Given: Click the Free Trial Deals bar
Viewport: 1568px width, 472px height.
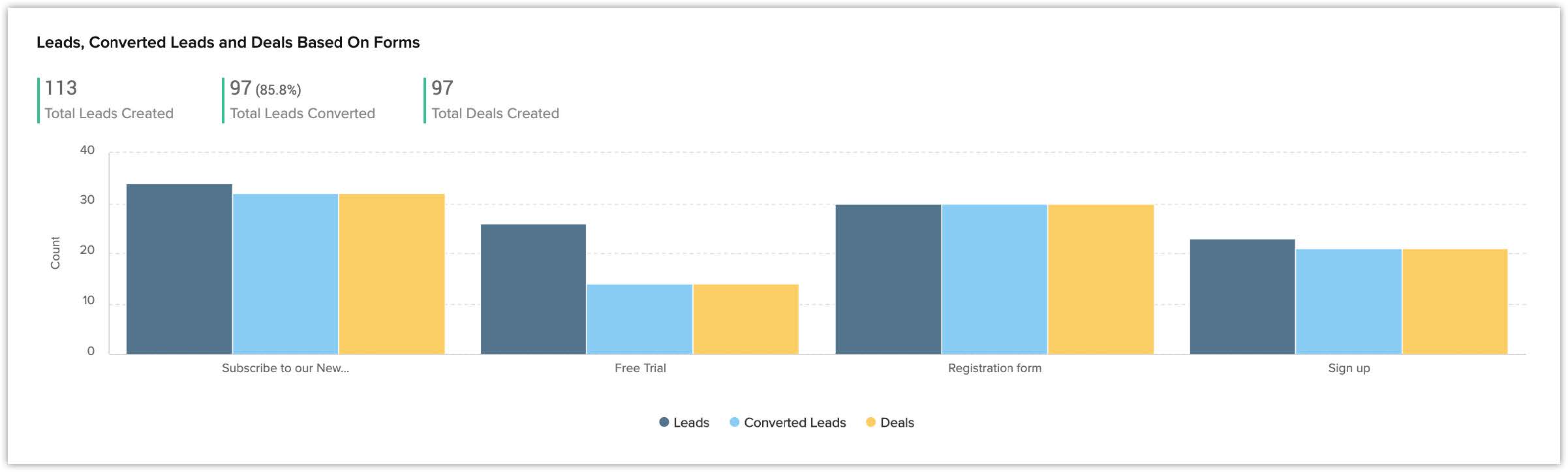Looking at the screenshot, I should (746, 319).
